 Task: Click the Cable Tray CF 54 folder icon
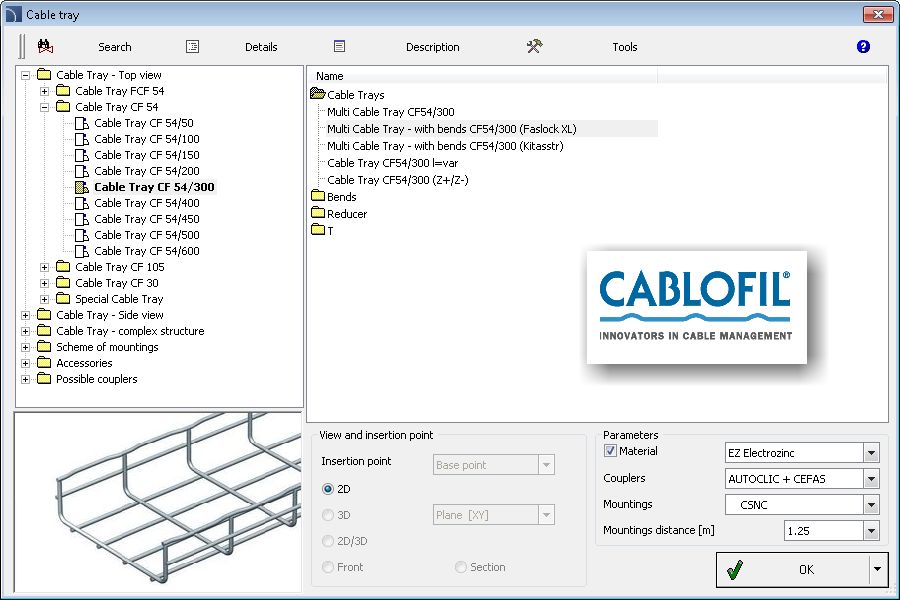pyautogui.click(x=63, y=107)
